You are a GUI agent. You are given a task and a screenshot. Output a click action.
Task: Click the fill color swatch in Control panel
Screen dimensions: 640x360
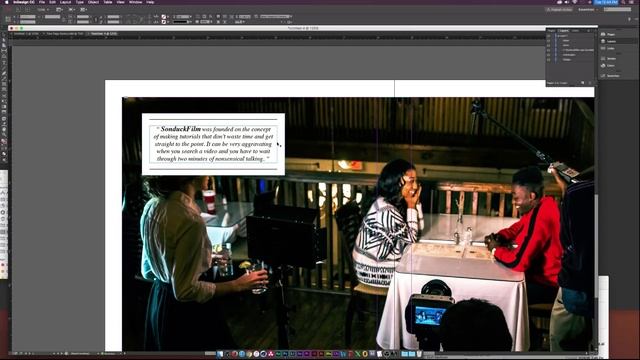[x=163, y=17]
